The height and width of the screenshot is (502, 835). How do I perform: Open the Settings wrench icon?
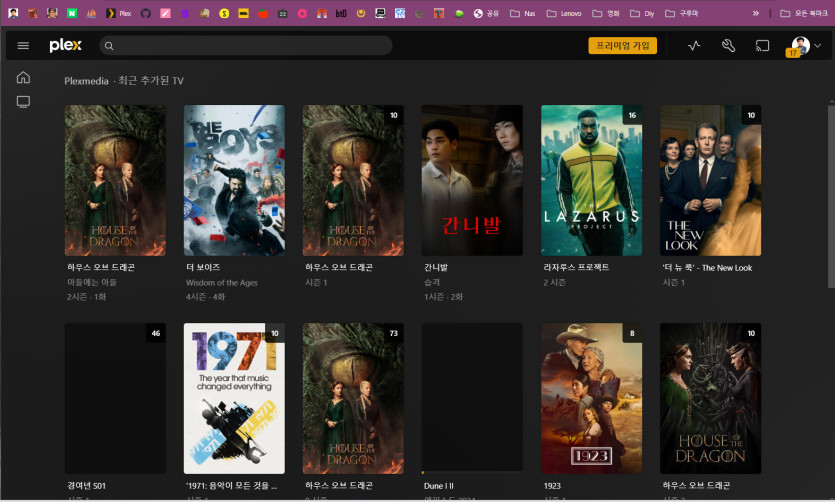coord(728,46)
